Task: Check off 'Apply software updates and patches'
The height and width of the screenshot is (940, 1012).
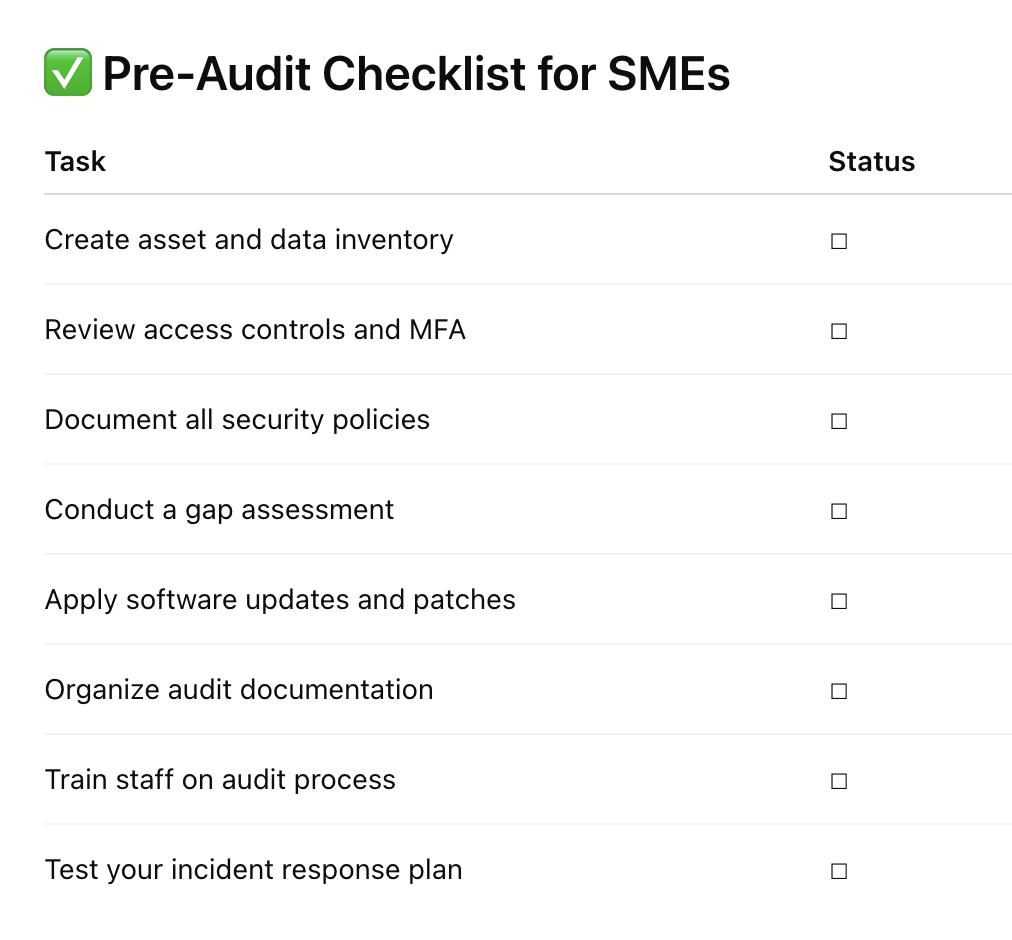Action: 838,601
